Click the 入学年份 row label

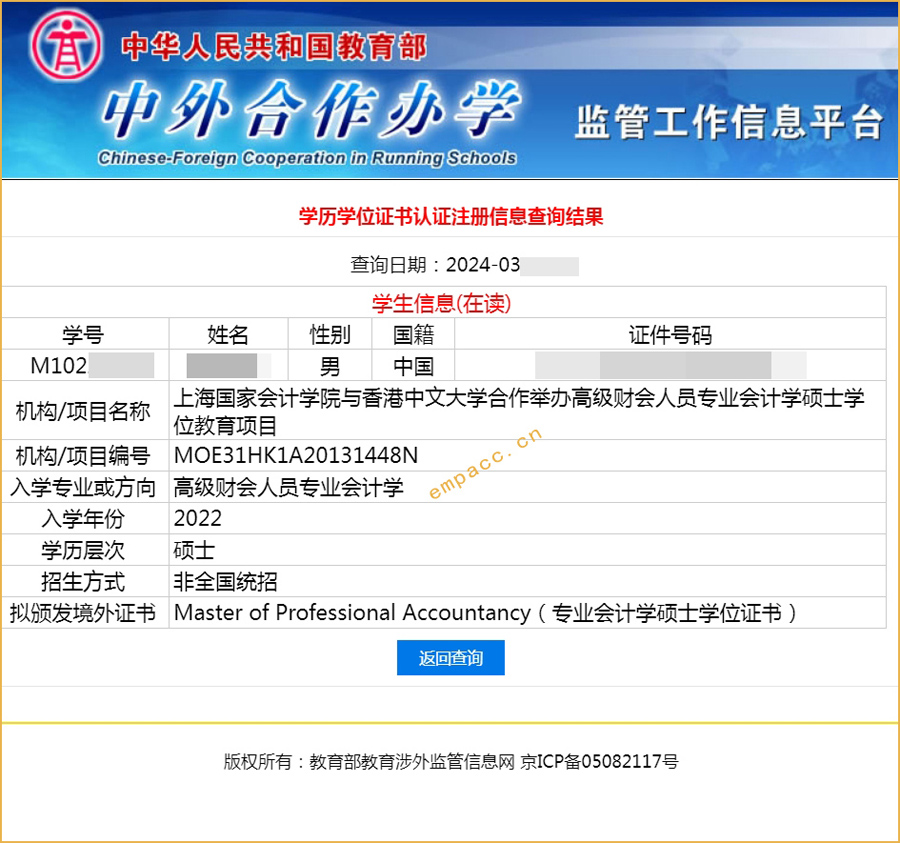coord(83,519)
